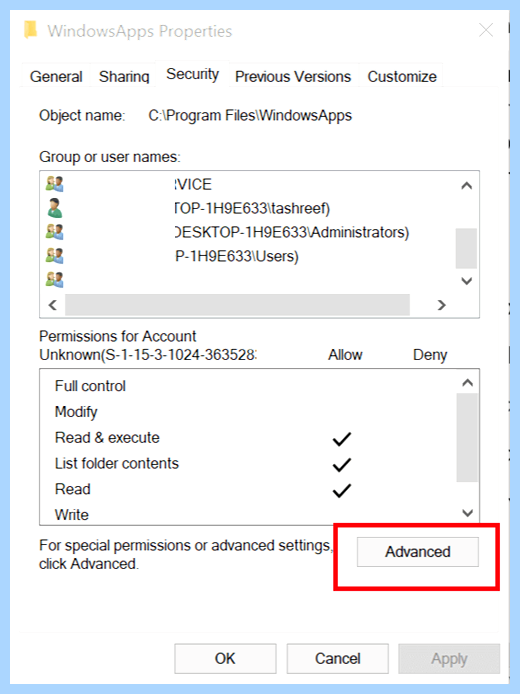Confirm with the OK button

225,659
